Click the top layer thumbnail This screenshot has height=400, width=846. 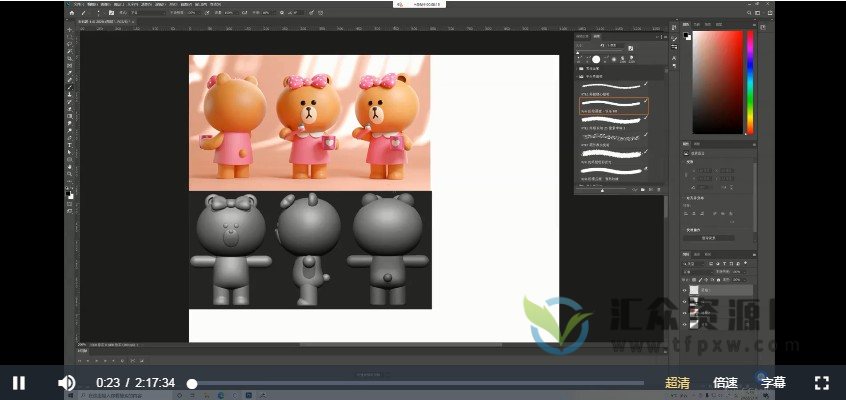(x=694, y=290)
